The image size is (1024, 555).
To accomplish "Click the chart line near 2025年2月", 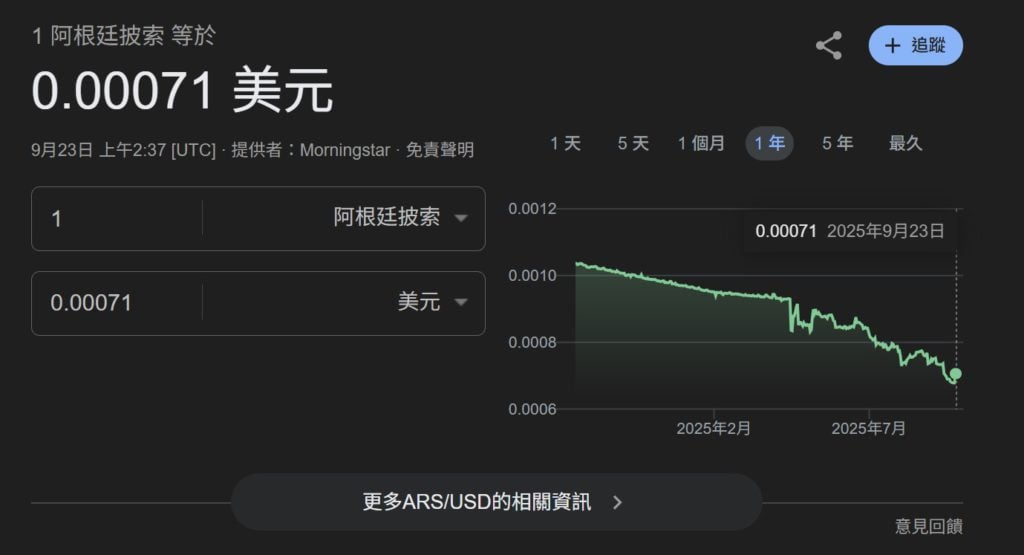I will click(x=714, y=292).
